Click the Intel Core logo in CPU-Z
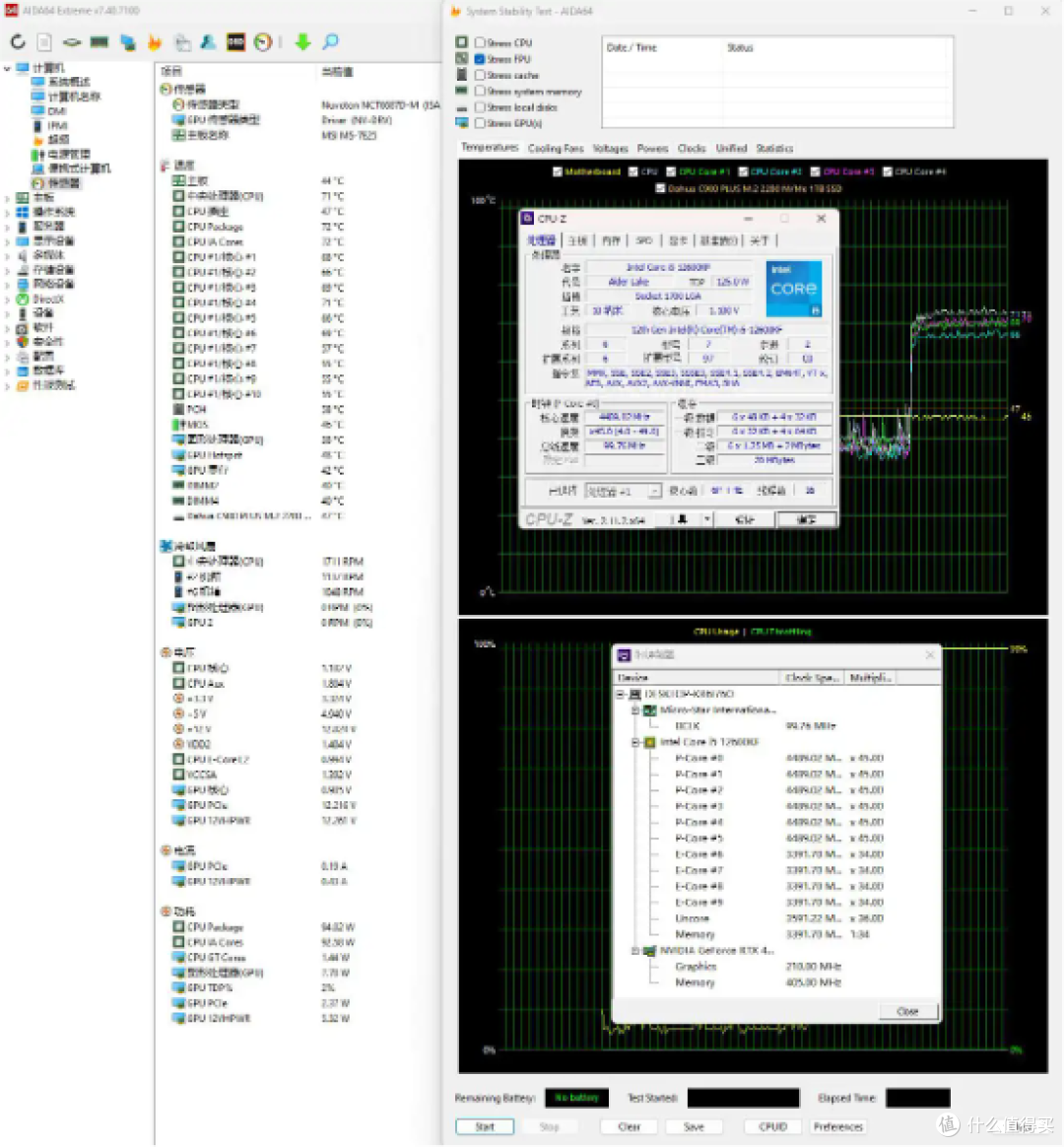 click(x=794, y=288)
